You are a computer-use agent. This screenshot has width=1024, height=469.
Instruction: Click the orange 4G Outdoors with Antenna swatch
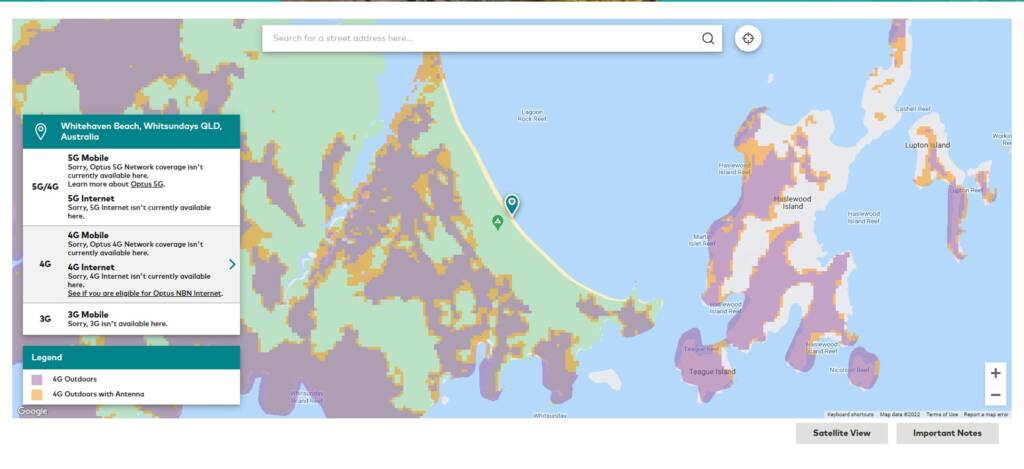pyautogui.click(x=37, y=395)
